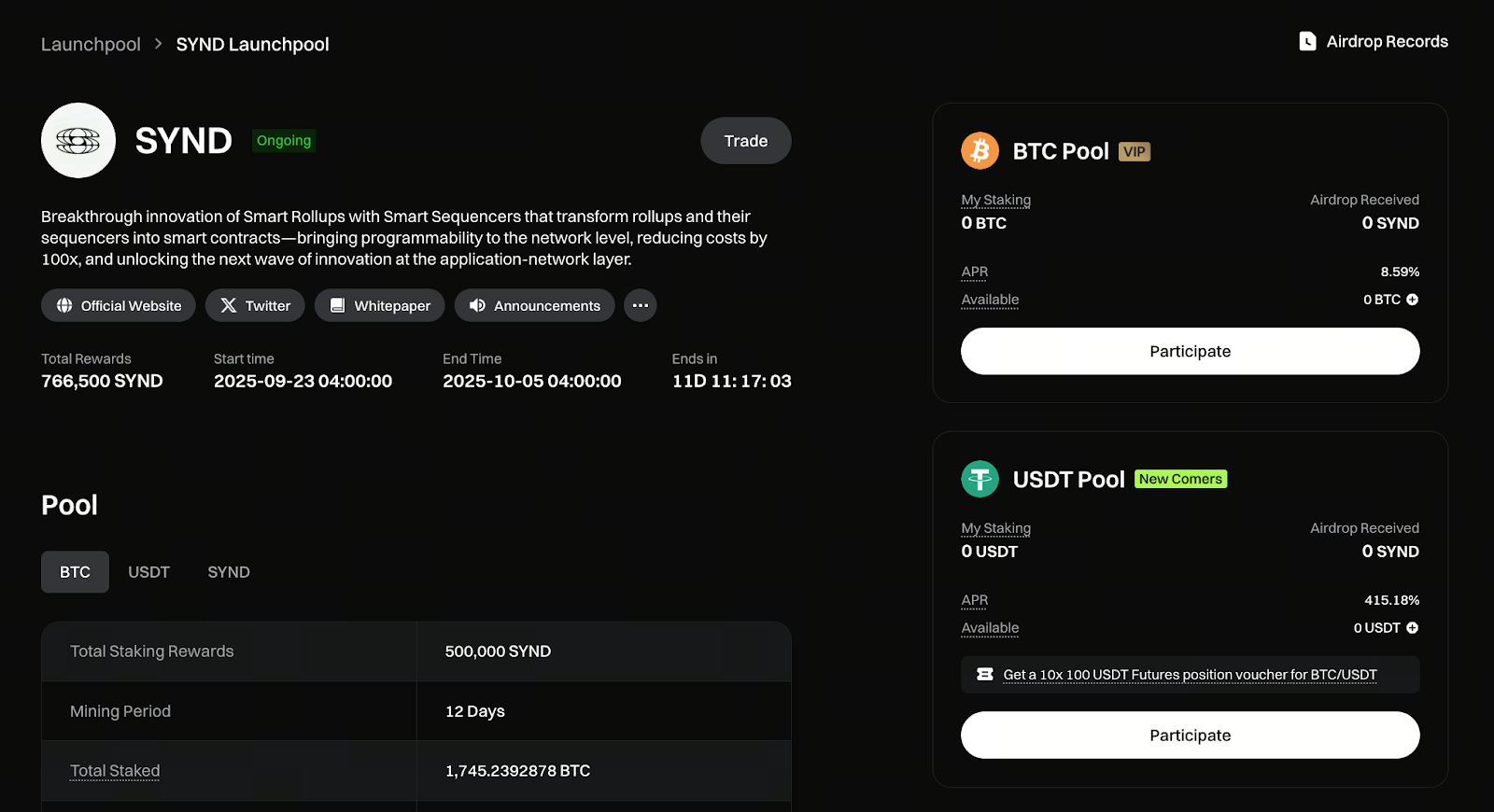This screenshot has width=1494, height=812.
Task: Click the VIP badge on BTC Pool
Action: point(1135,151)
